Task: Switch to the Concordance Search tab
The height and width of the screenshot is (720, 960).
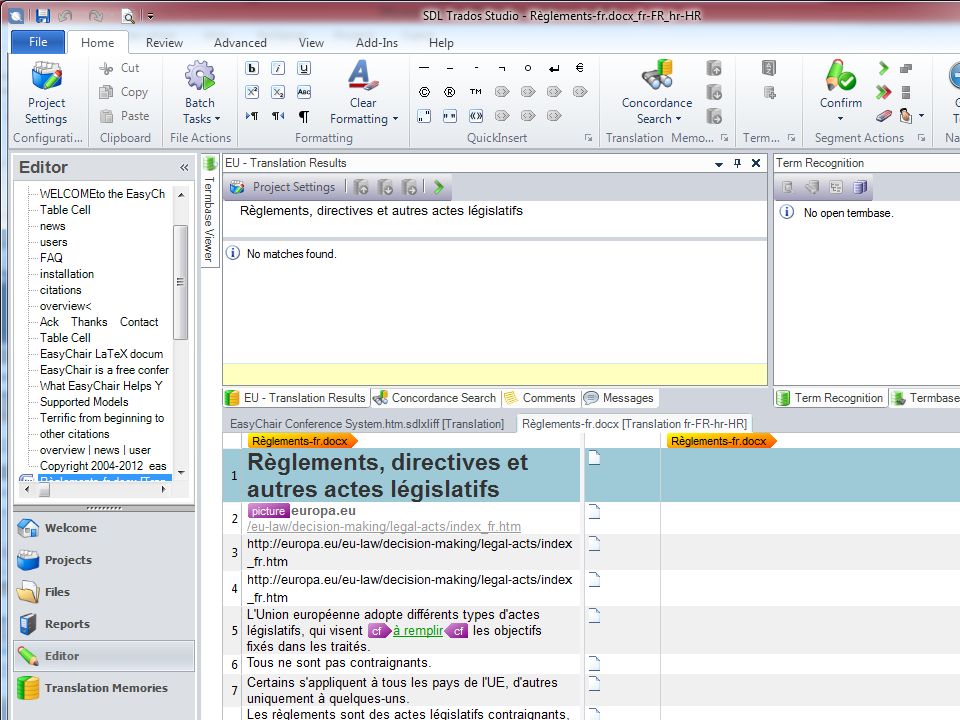Action: pos(435,398)
